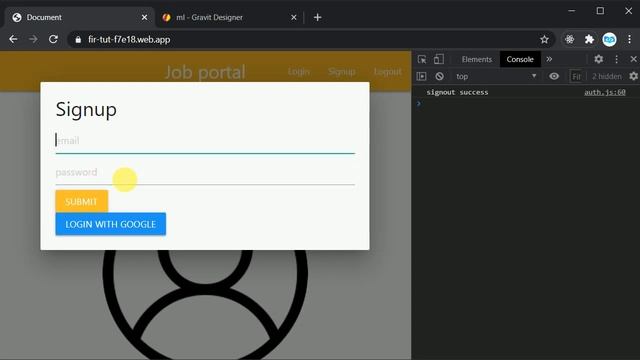This screenshot has width=640, height=360.
Task: Open a new browser tab
Action: click(318, 17)
